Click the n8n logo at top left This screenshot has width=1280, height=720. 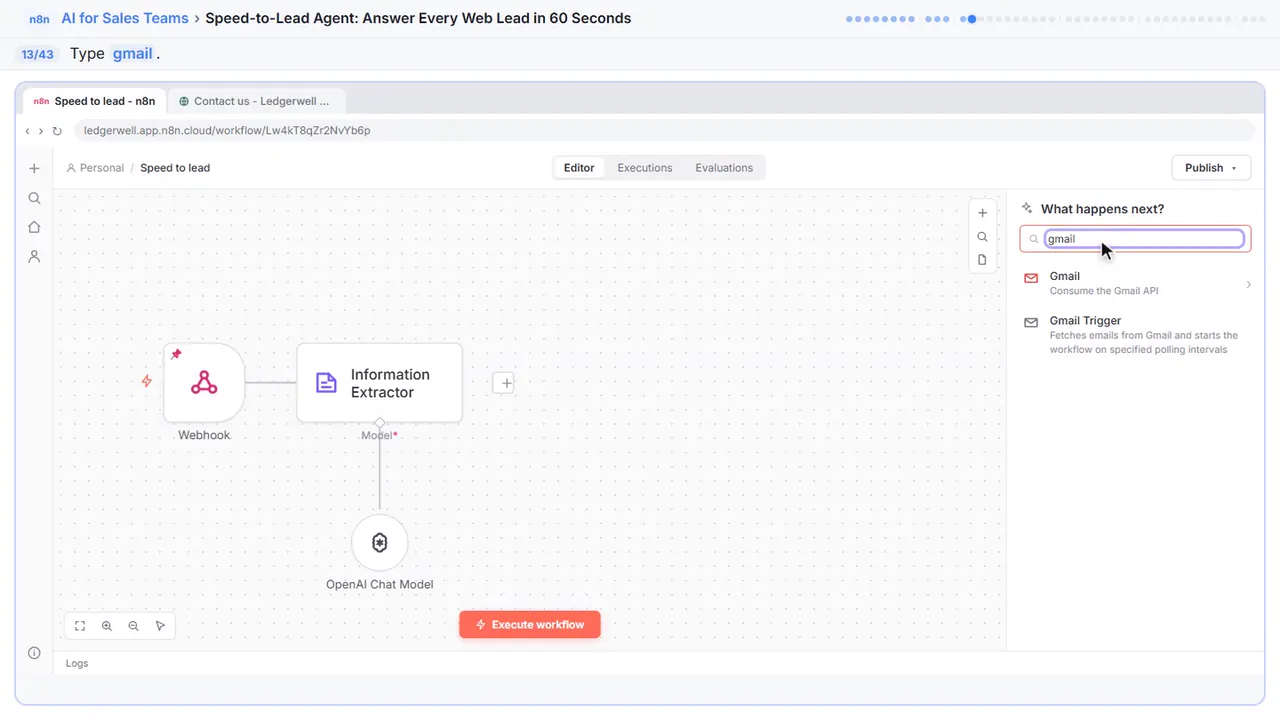(x=39, y=19)
